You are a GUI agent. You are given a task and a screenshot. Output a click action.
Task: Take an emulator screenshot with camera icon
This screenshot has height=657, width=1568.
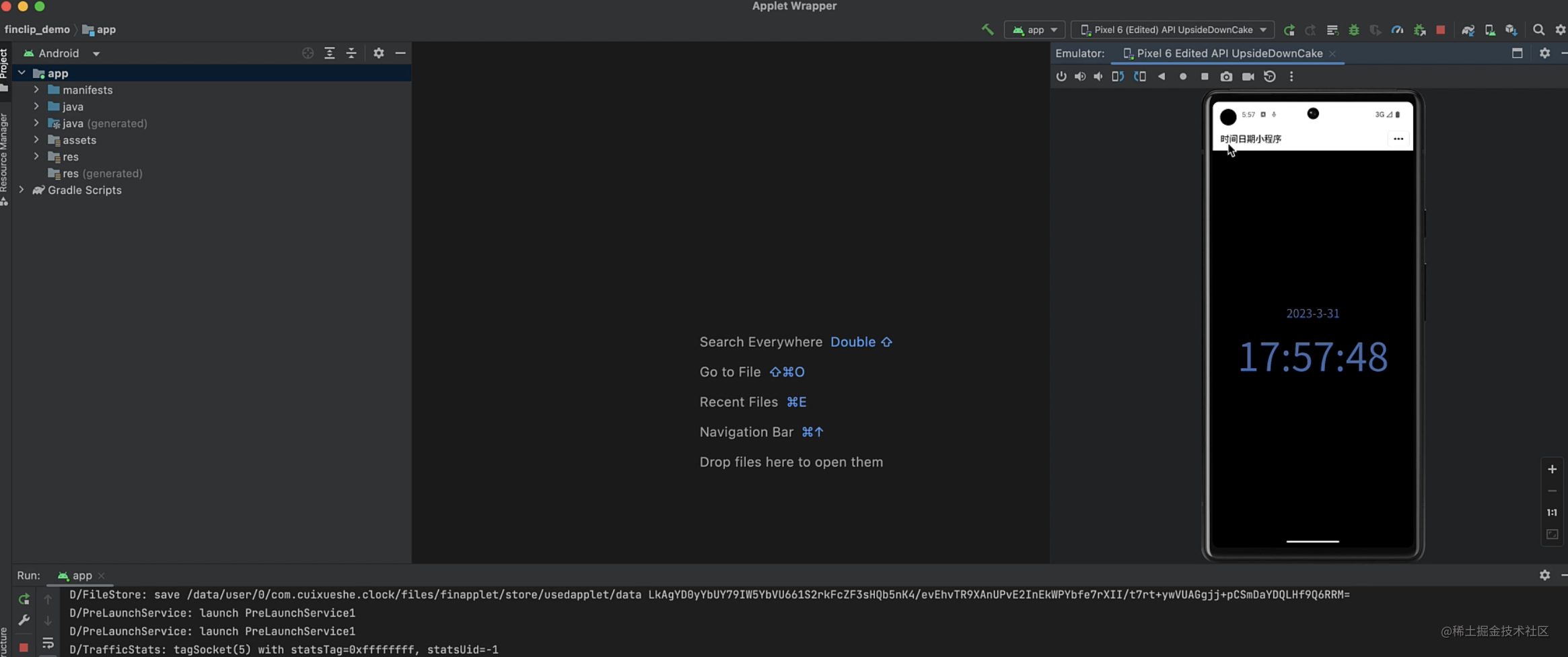point(1226,77)
